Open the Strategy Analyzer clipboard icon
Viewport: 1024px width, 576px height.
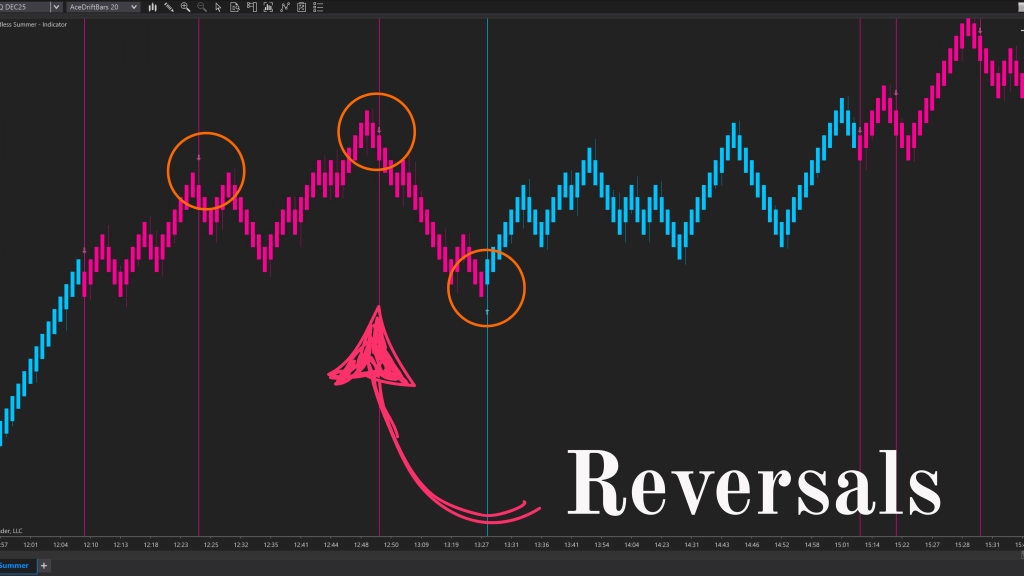(301, 7)
